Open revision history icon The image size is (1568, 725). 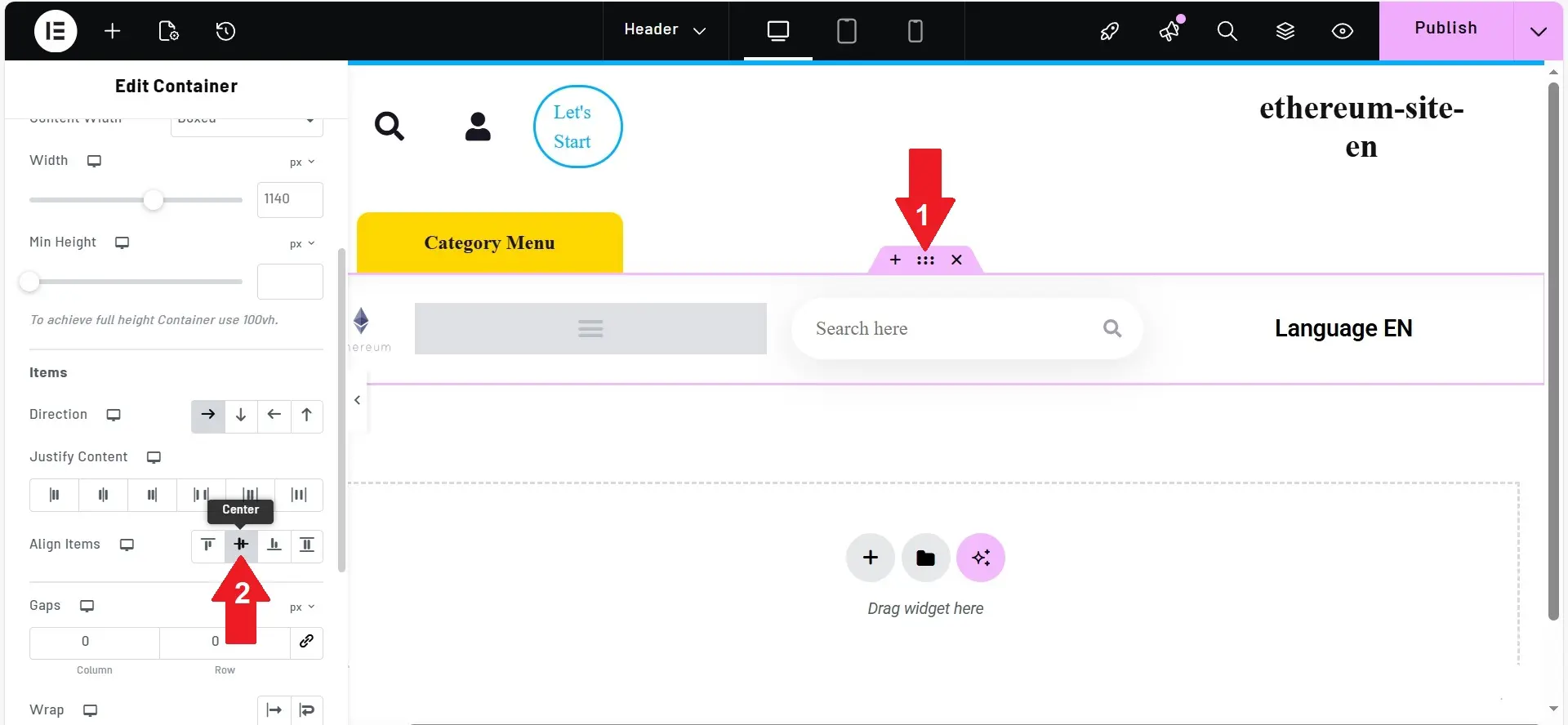click(225, 31)
